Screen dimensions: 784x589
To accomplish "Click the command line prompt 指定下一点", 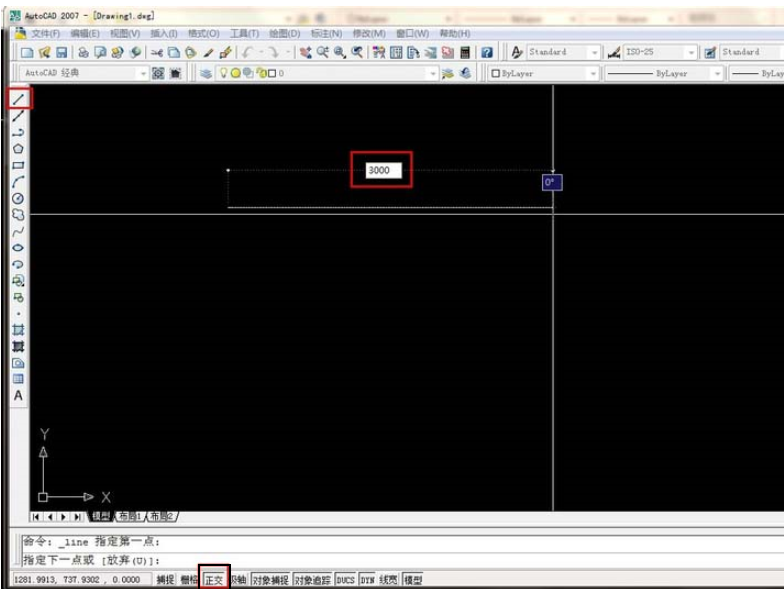I will point(58,560).
